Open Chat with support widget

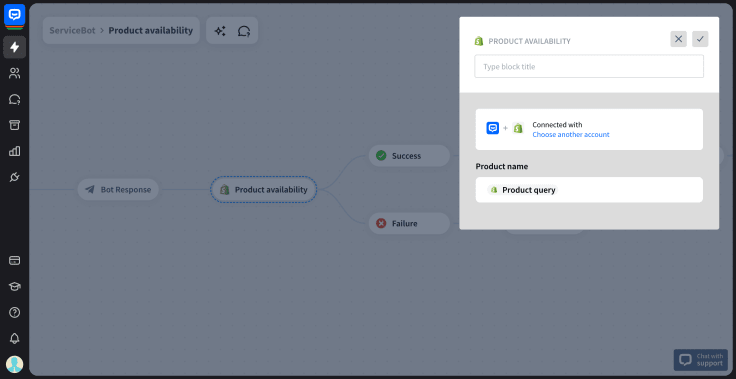click(x=701, y=360)
